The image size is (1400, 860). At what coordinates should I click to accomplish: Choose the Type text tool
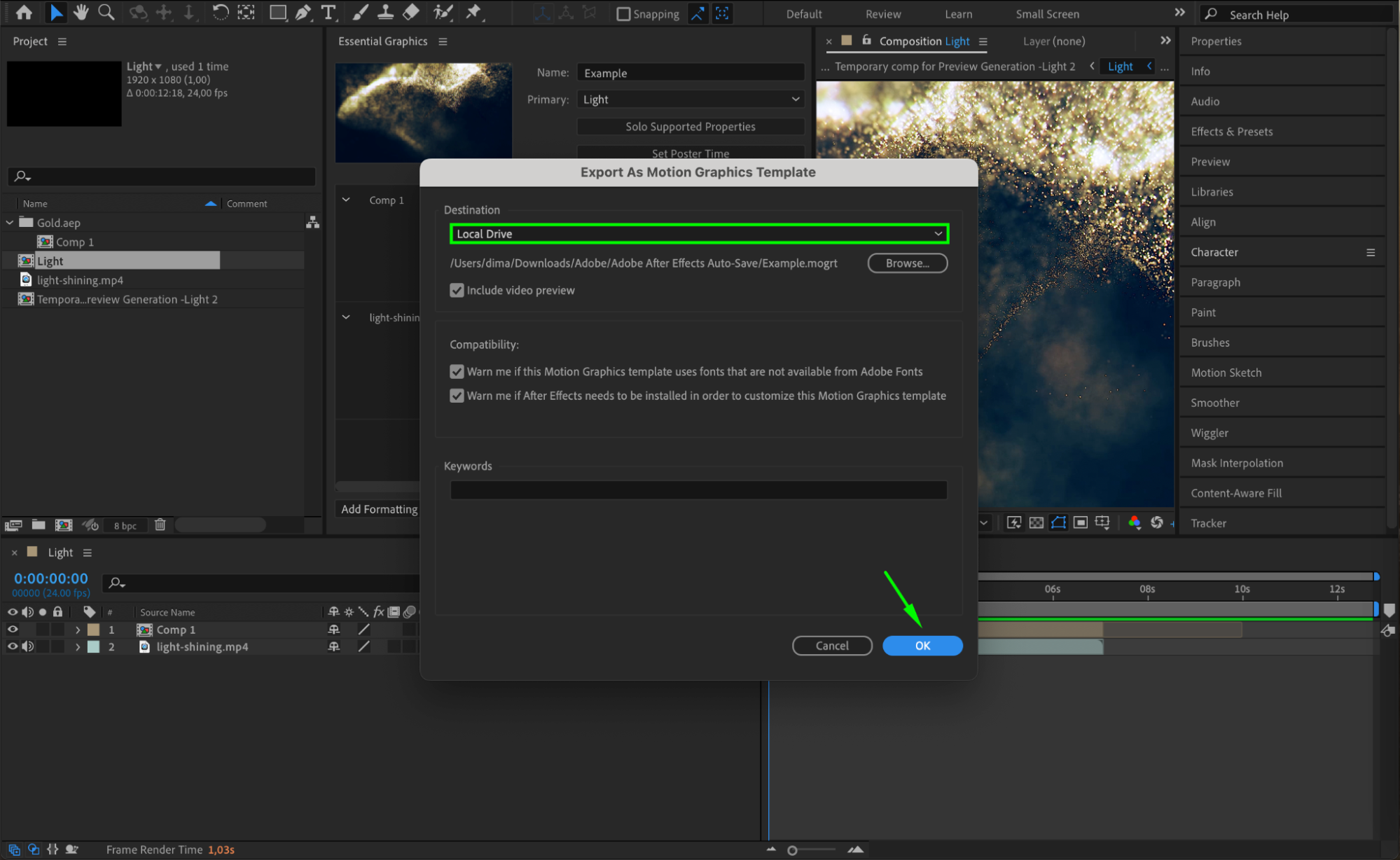pos(328,13)
